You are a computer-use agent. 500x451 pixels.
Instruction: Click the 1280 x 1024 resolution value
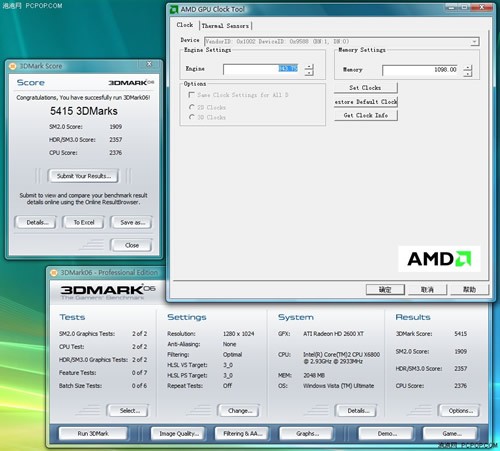[x=238, y=334]
